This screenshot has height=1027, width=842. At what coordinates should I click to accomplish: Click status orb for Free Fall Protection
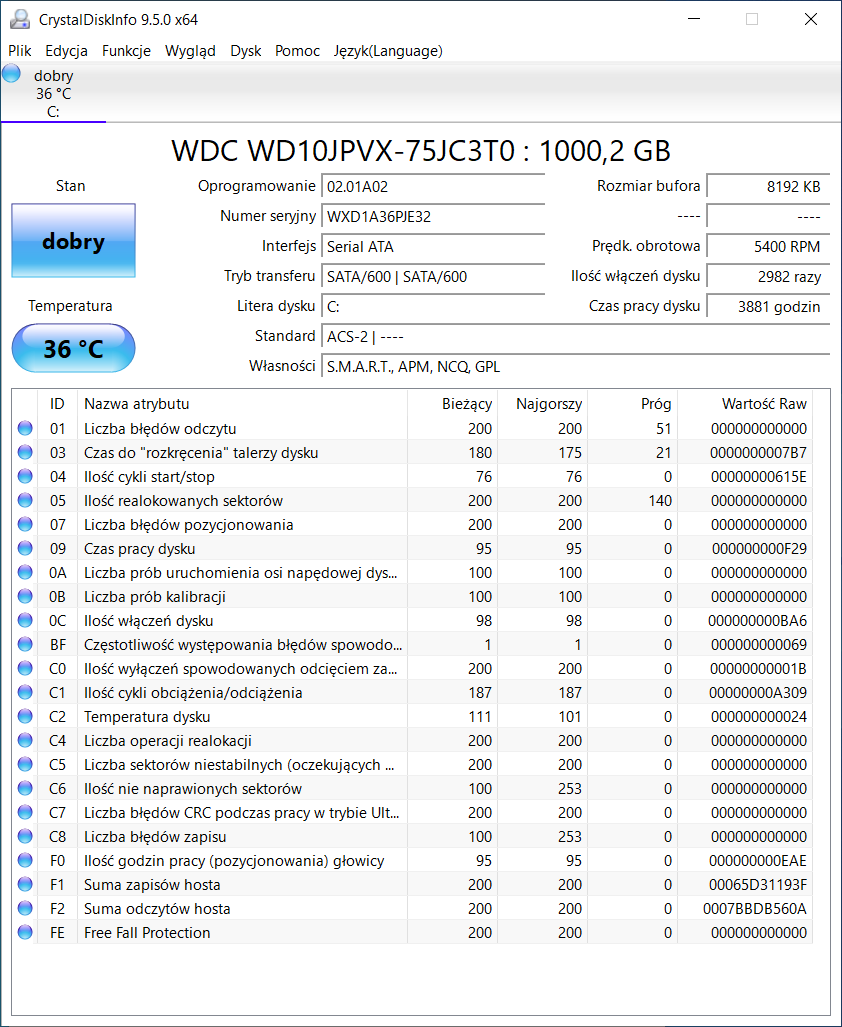25,933
